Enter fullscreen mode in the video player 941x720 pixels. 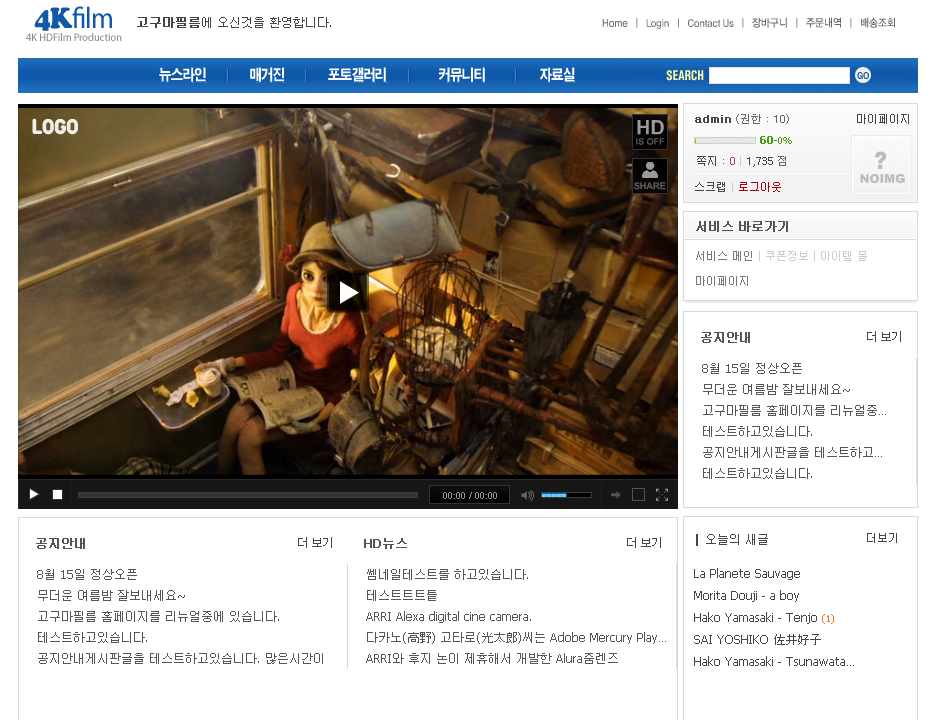[662, 495]
